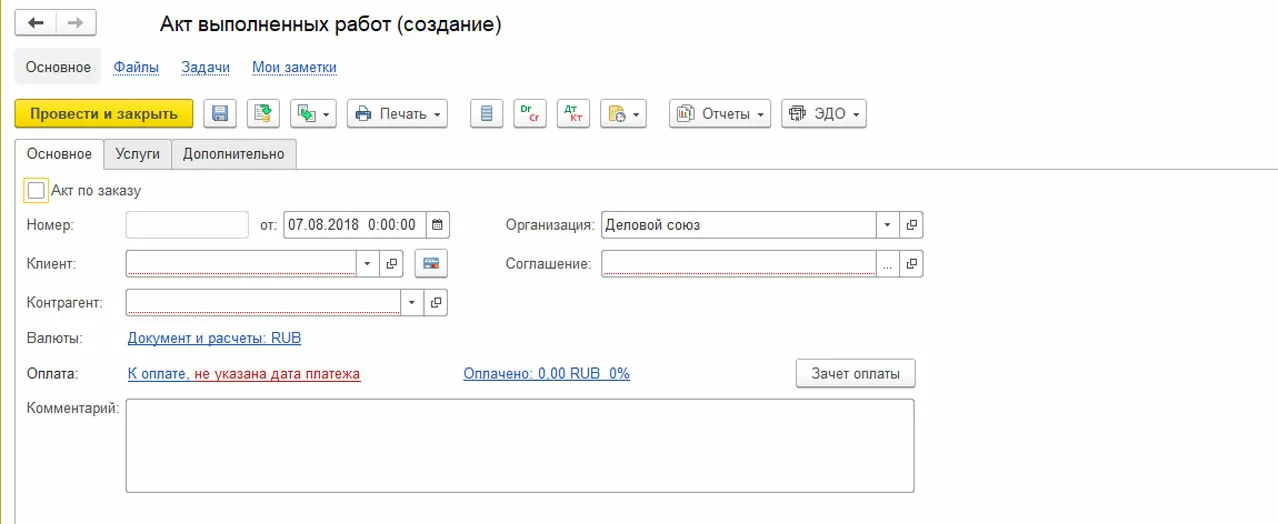
Task: Switch to the Услуги tab
Action: (x=138, y=154)
